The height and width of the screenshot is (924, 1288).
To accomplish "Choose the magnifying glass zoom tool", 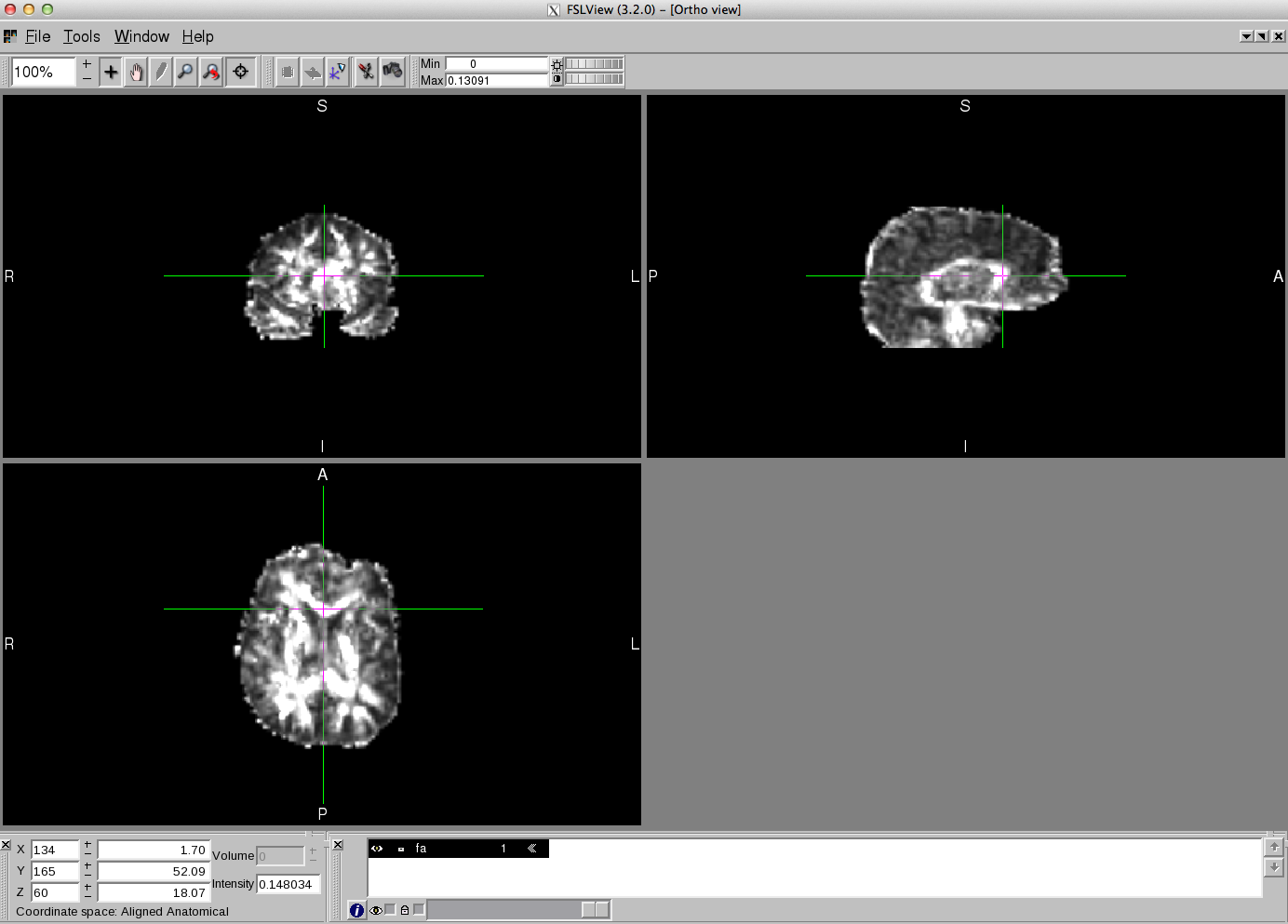I will point(186,72).
